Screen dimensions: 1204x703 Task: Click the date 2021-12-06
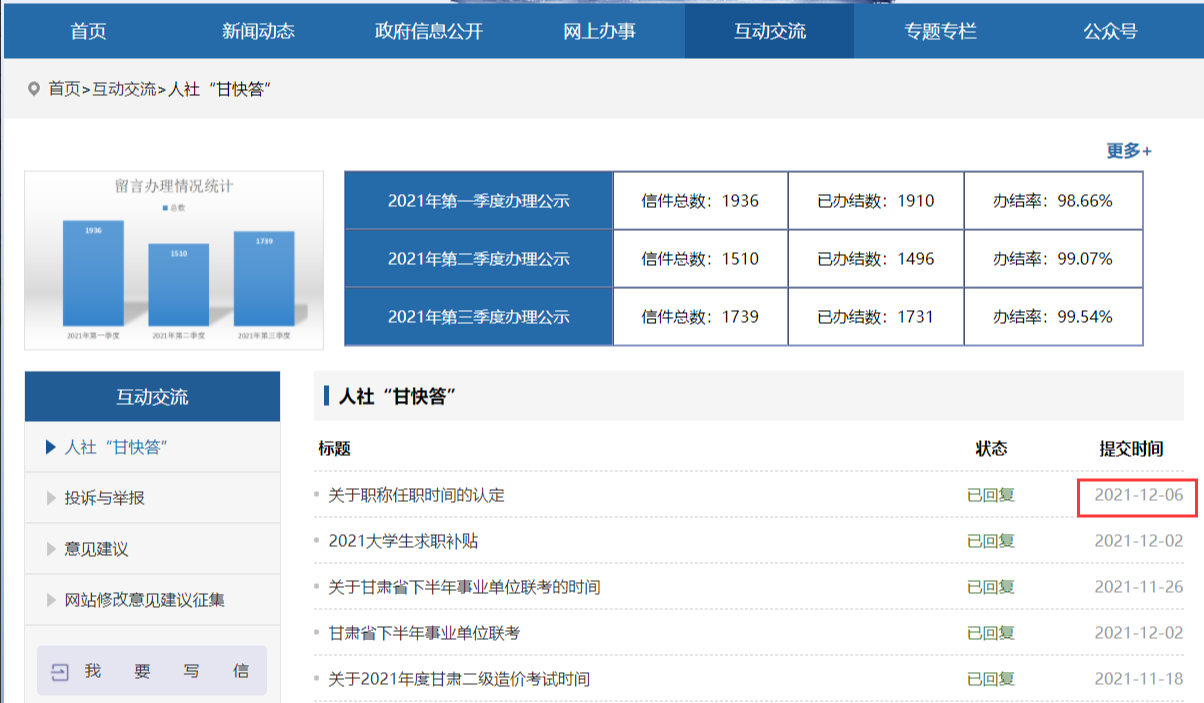click(x=1139, y=495)
